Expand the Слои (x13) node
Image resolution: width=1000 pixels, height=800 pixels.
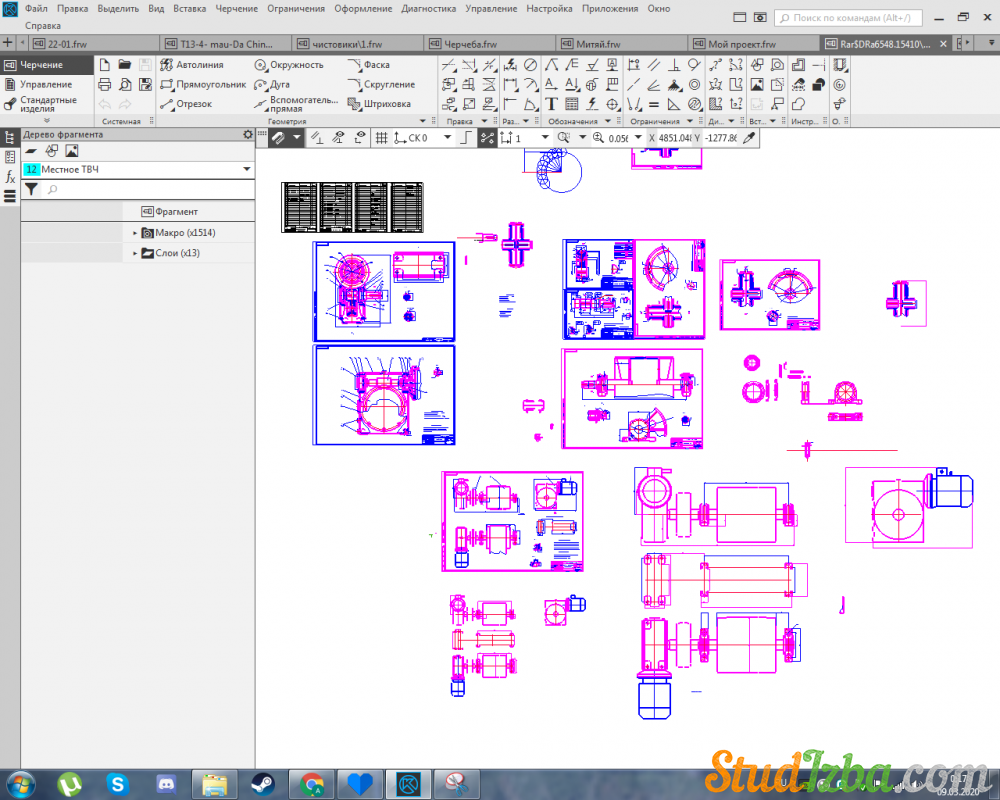(135, 253)
